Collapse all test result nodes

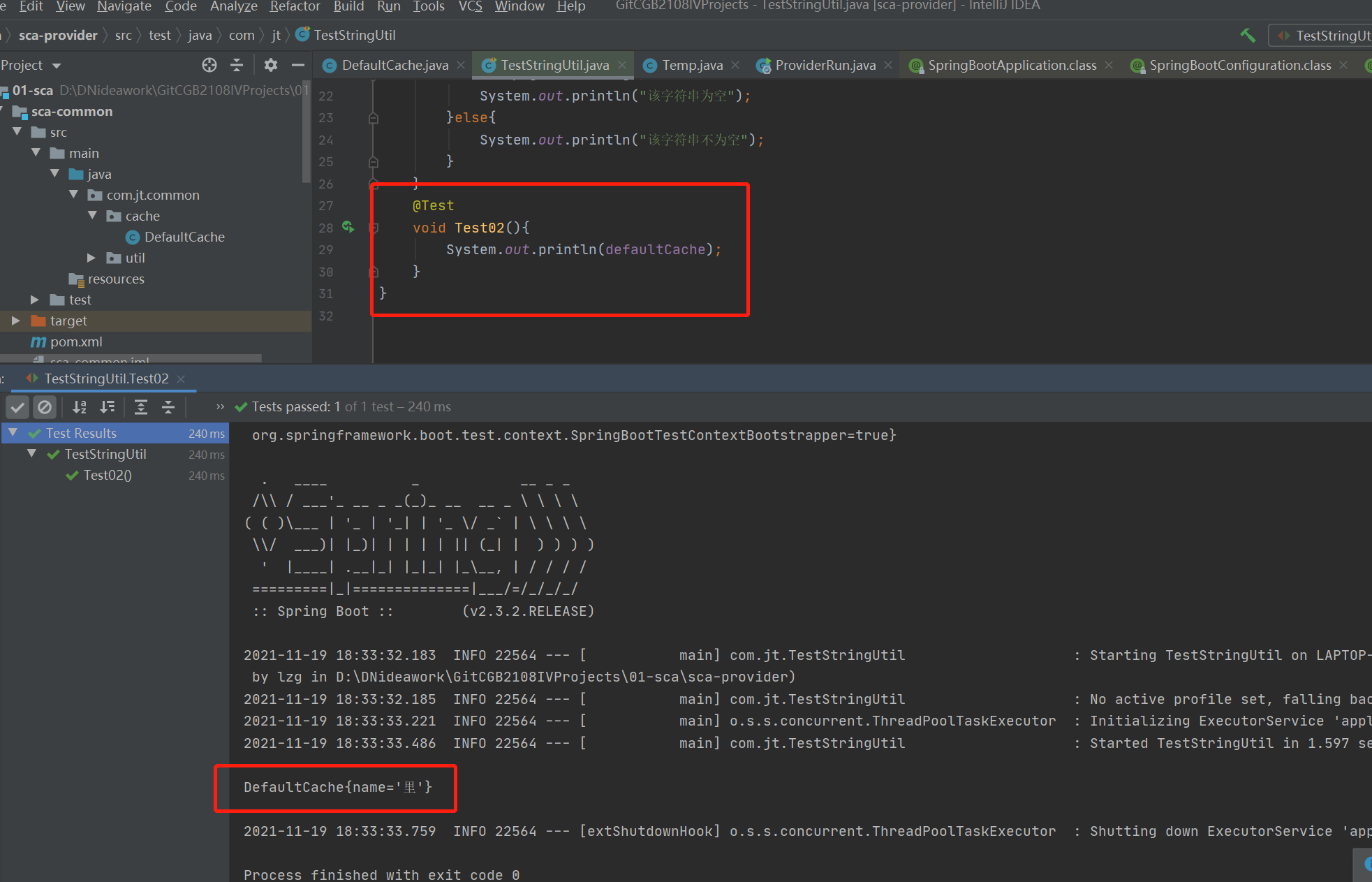pyautogui.click(x=168, y=407)
